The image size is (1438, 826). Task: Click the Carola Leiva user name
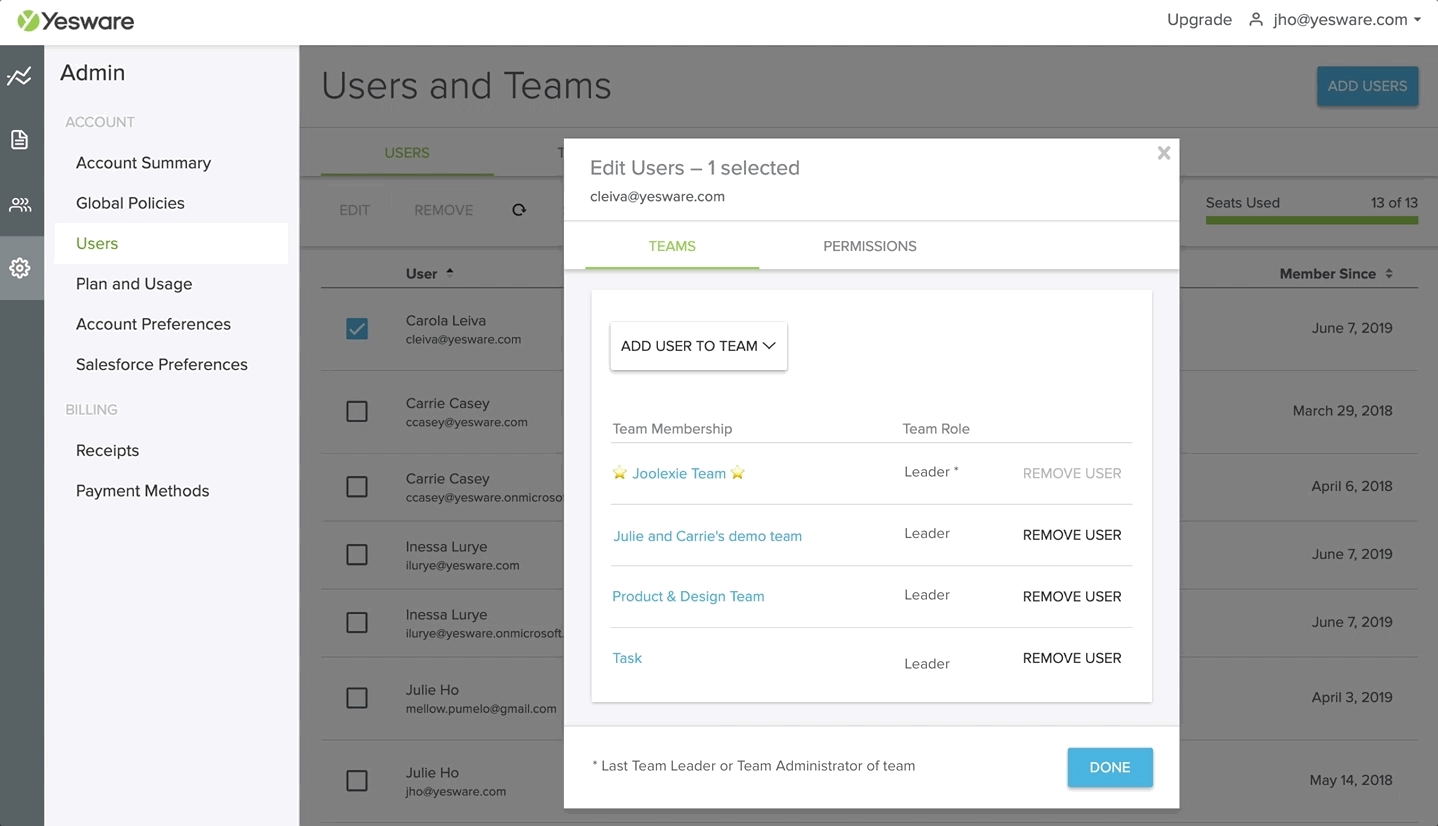click(446, 321)
